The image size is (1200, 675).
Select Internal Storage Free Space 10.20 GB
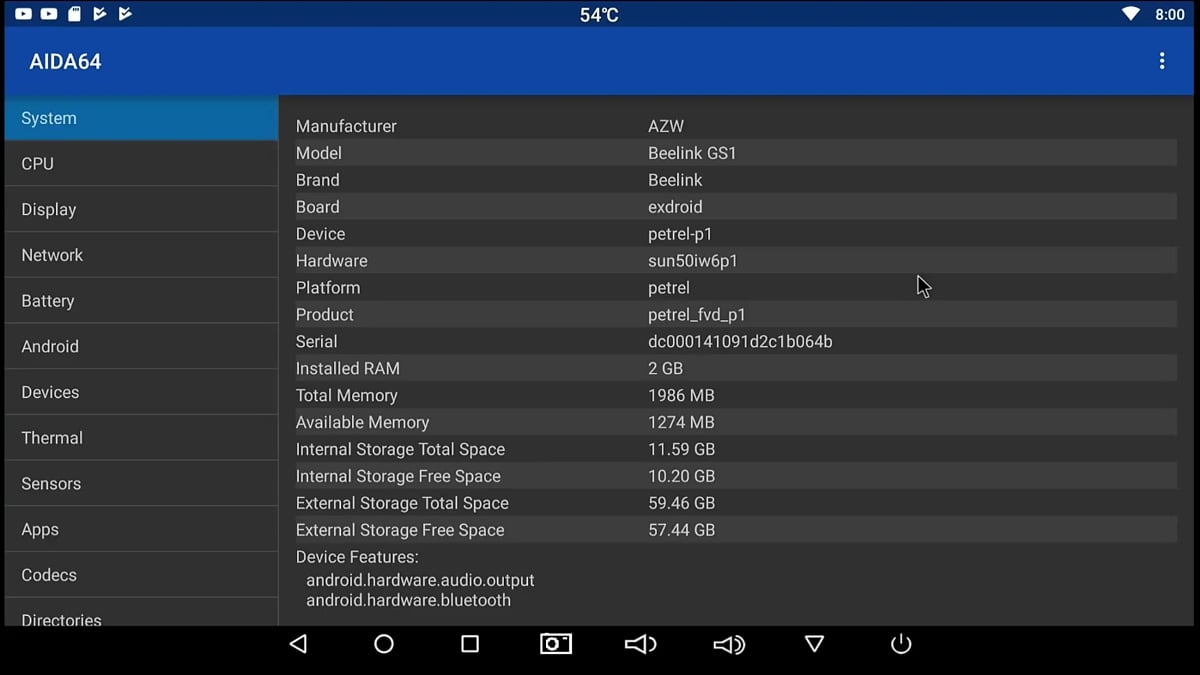[682, 477]
